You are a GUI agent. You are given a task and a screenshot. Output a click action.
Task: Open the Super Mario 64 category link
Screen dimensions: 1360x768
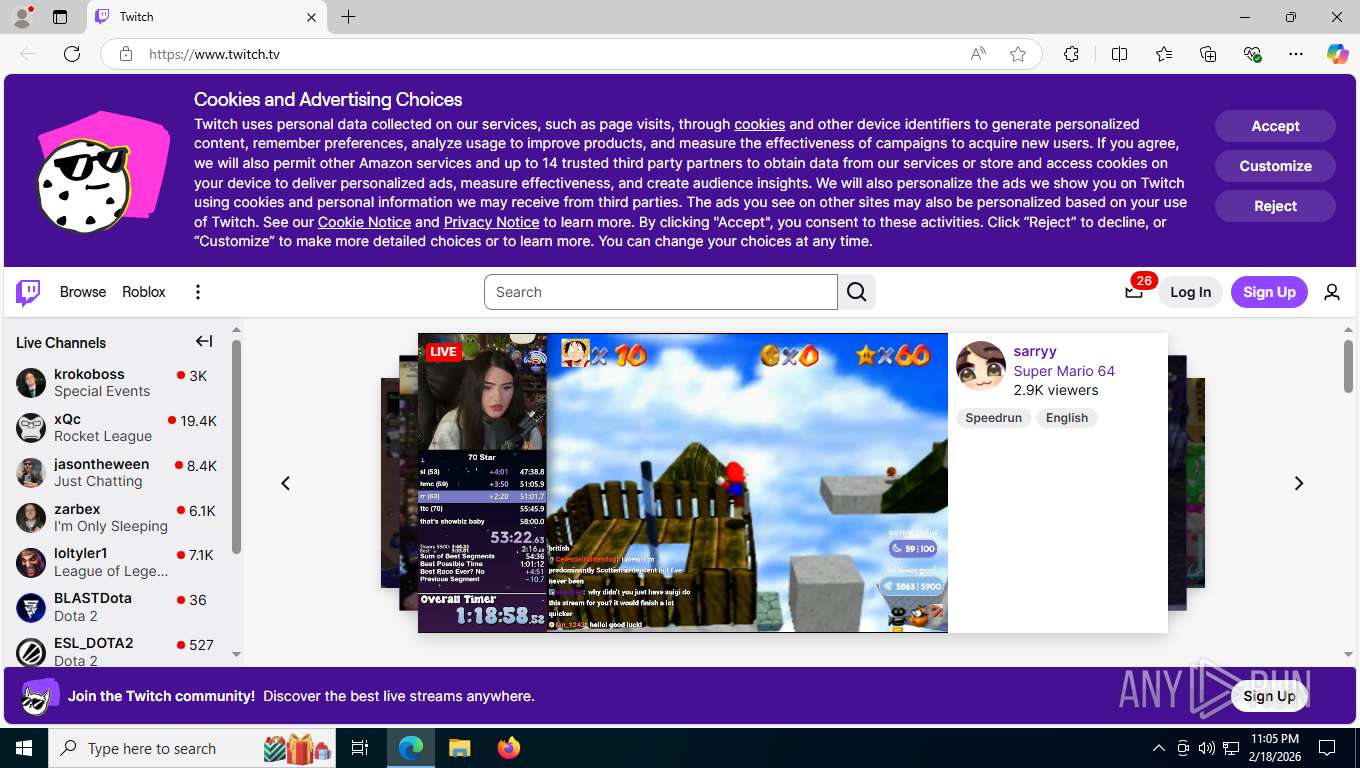coord(1064,371)
